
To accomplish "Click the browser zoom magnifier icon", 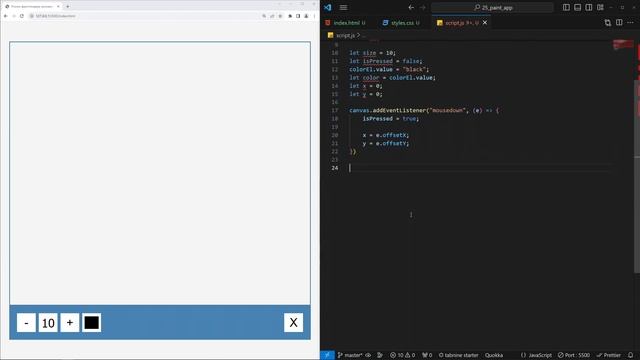I will click(264, 16).
